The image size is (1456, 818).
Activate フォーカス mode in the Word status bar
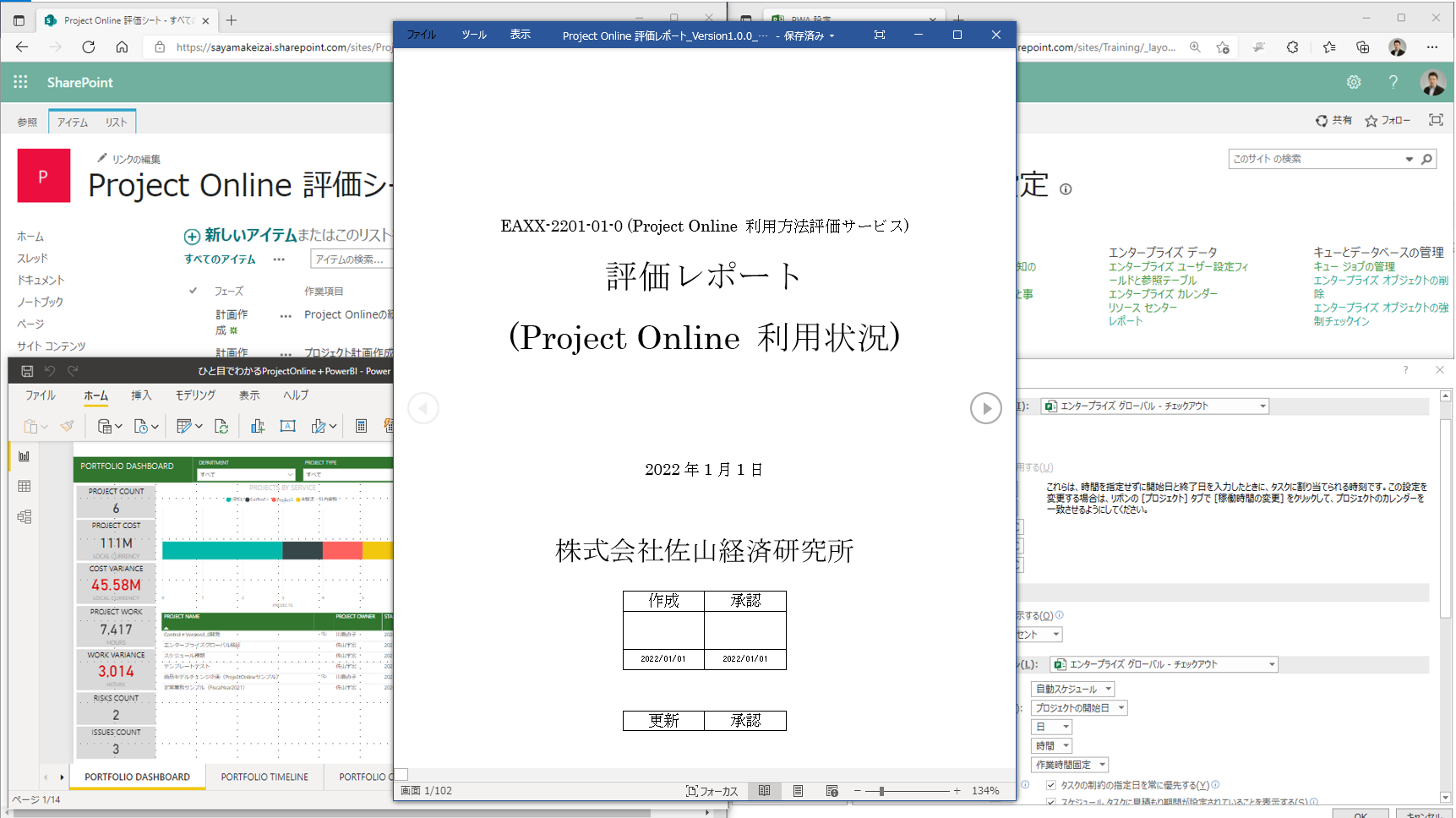pos(712,791)
